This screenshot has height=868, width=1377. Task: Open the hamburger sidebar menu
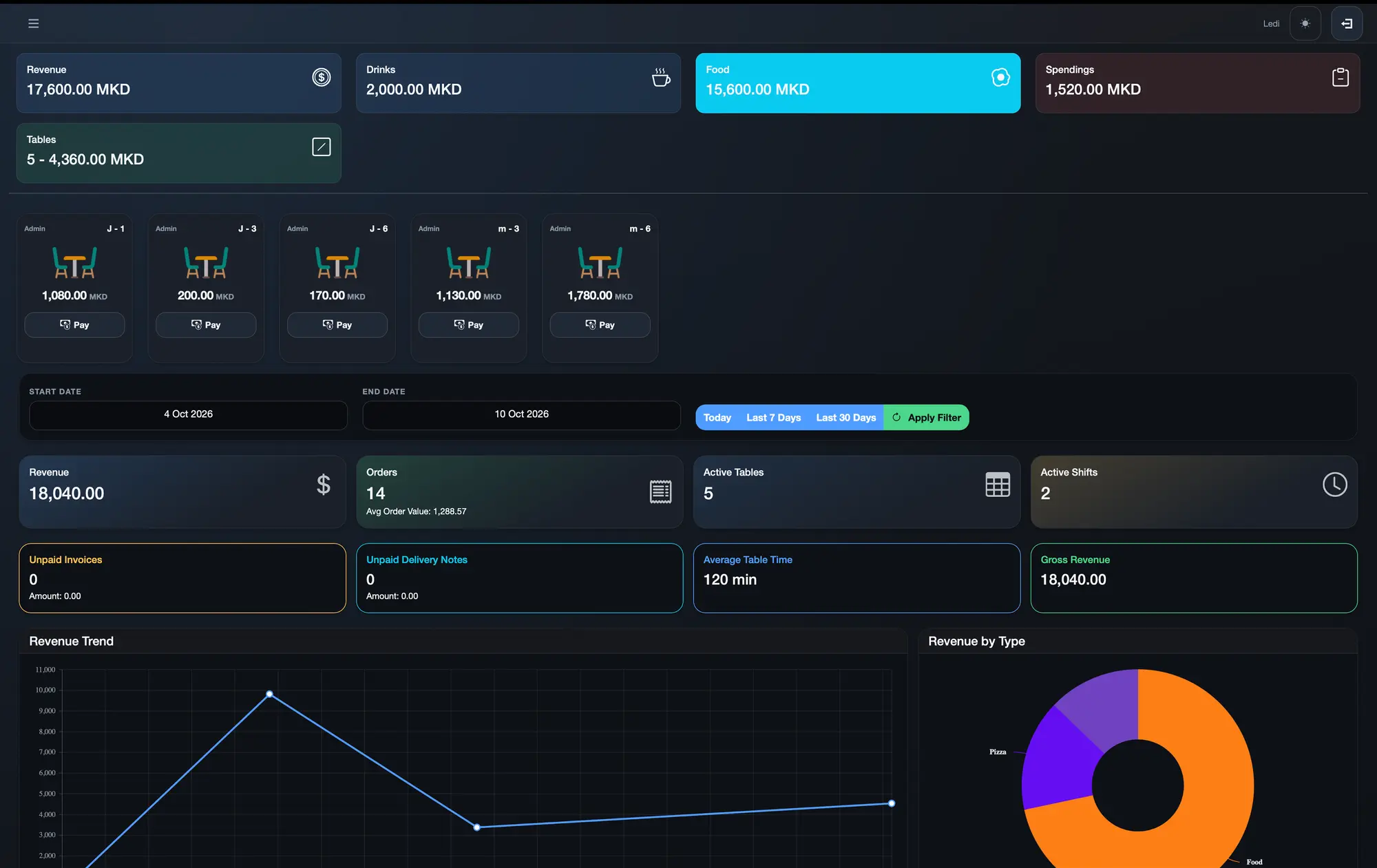point(33,23)
